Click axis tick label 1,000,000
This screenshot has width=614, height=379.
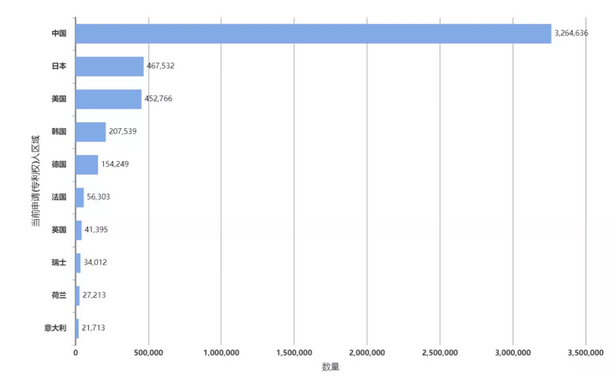coord(221,353)
